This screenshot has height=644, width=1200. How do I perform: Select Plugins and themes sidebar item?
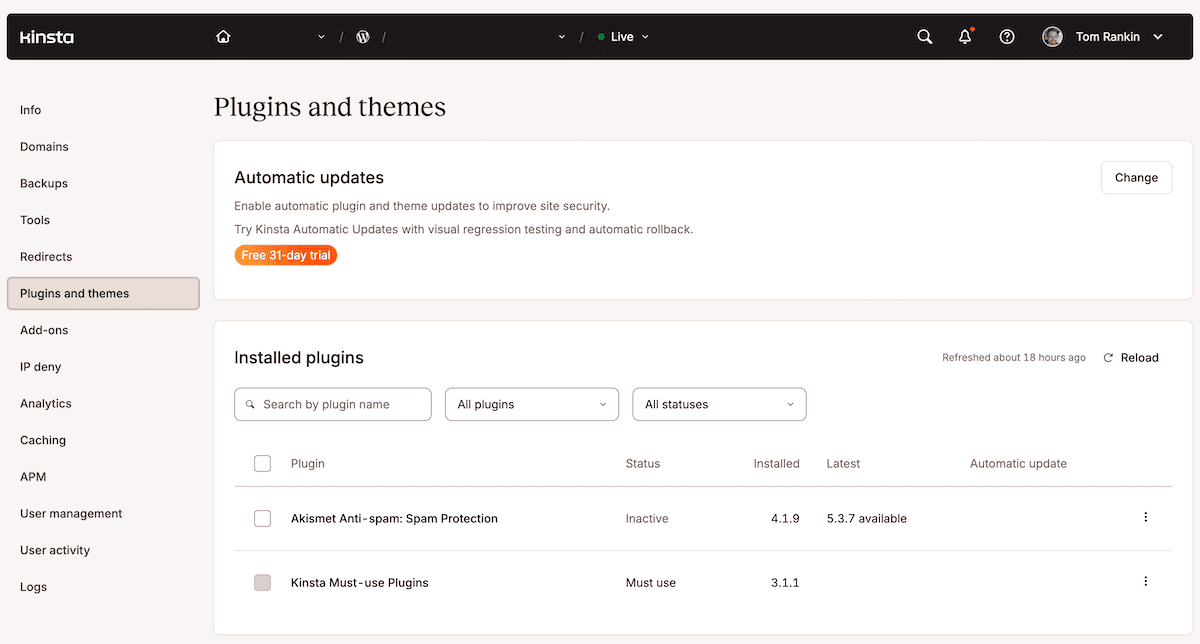103,293
